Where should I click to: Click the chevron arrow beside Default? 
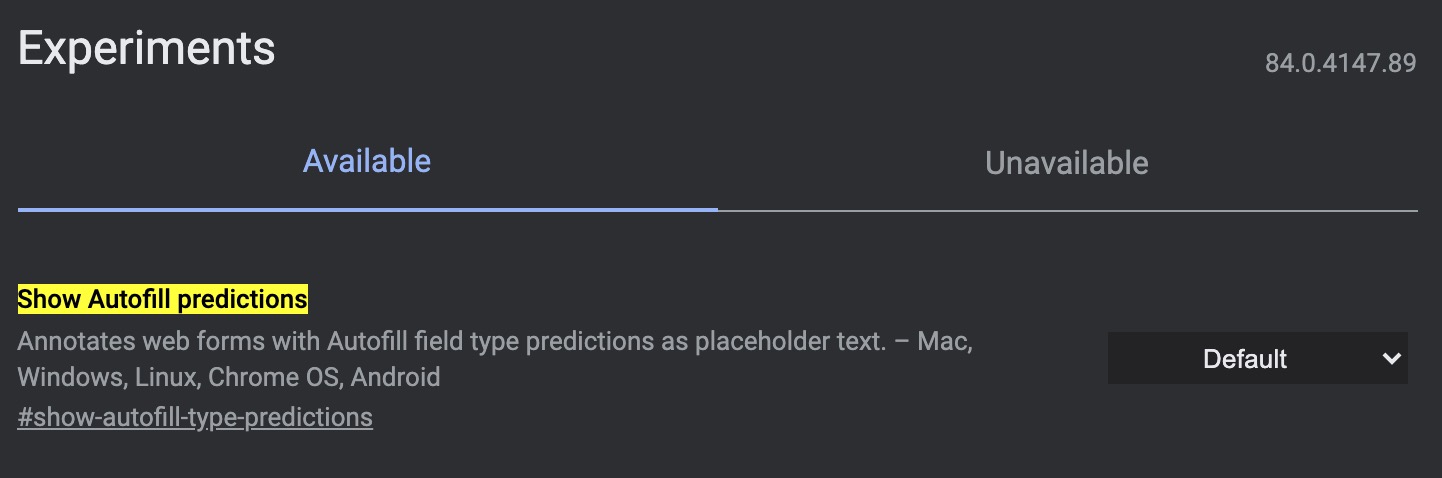(1391, 359)
